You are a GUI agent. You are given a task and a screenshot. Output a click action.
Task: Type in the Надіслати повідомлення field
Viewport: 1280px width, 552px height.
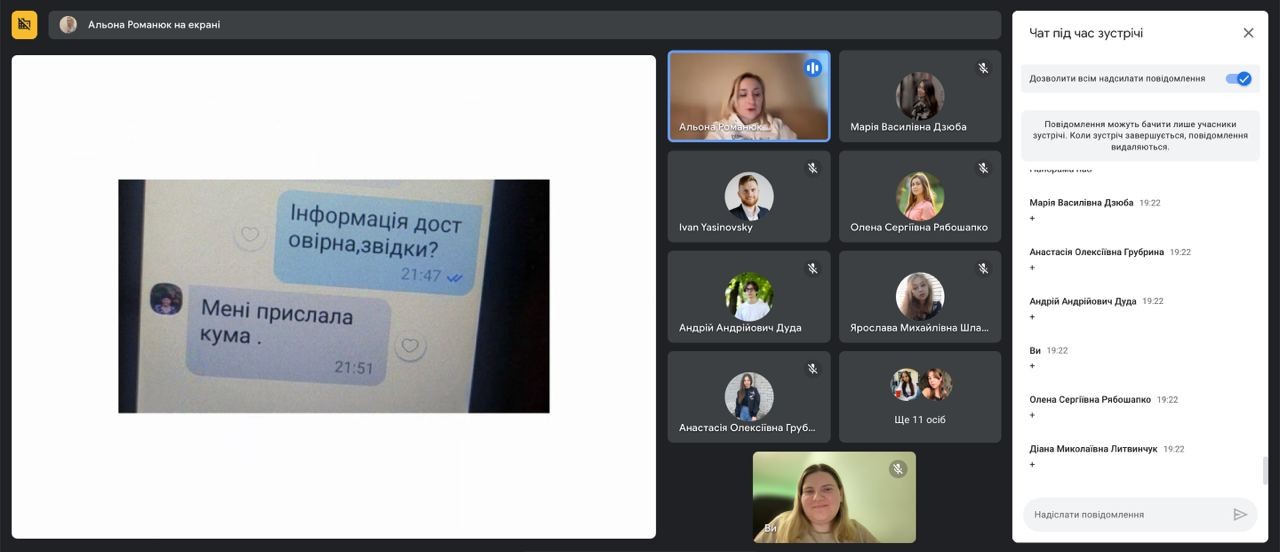pos(1125,514)
